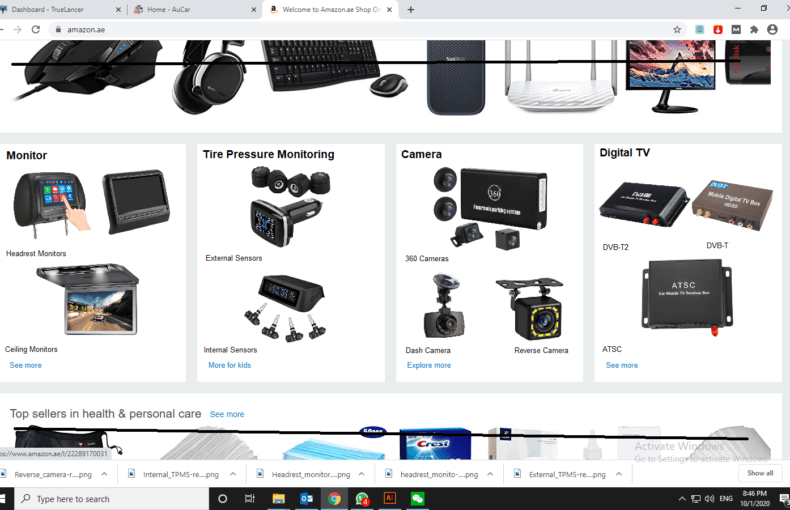
Task: Click the Windows search box
Action: point(112,499)
